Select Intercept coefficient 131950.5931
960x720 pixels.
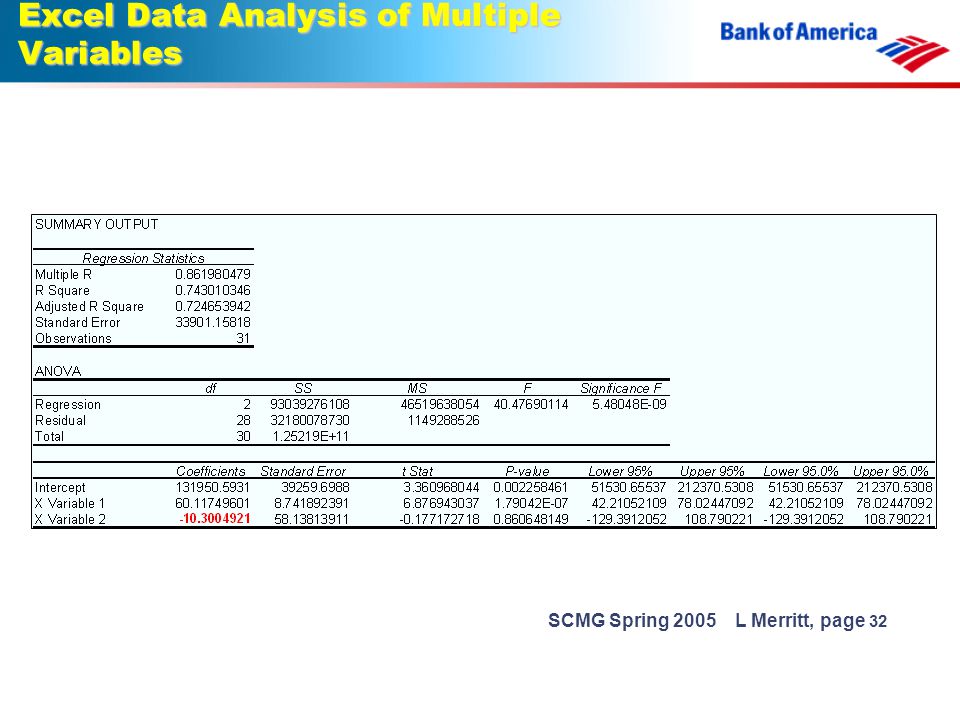(212, 487)
